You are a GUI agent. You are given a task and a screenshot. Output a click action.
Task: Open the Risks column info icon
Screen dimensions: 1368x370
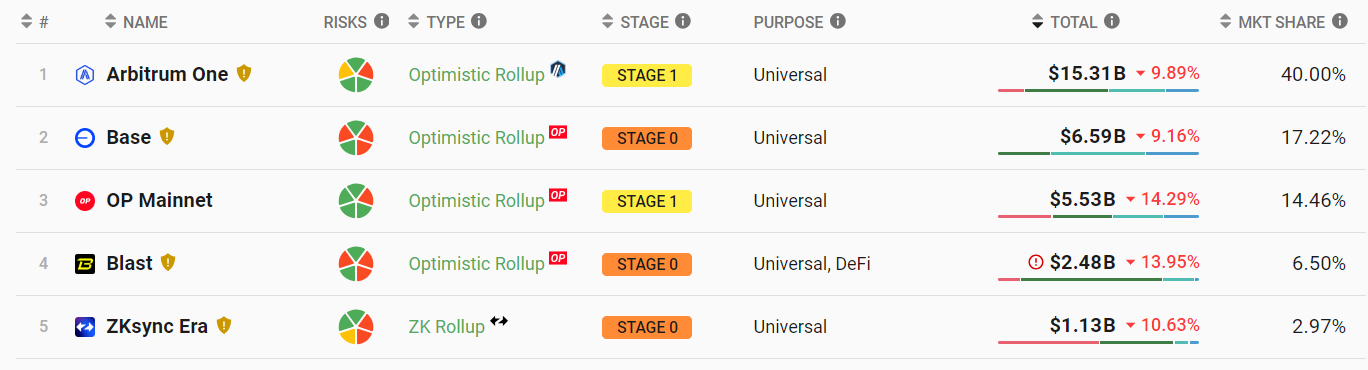pyautogui.click(x=381, y=21)
